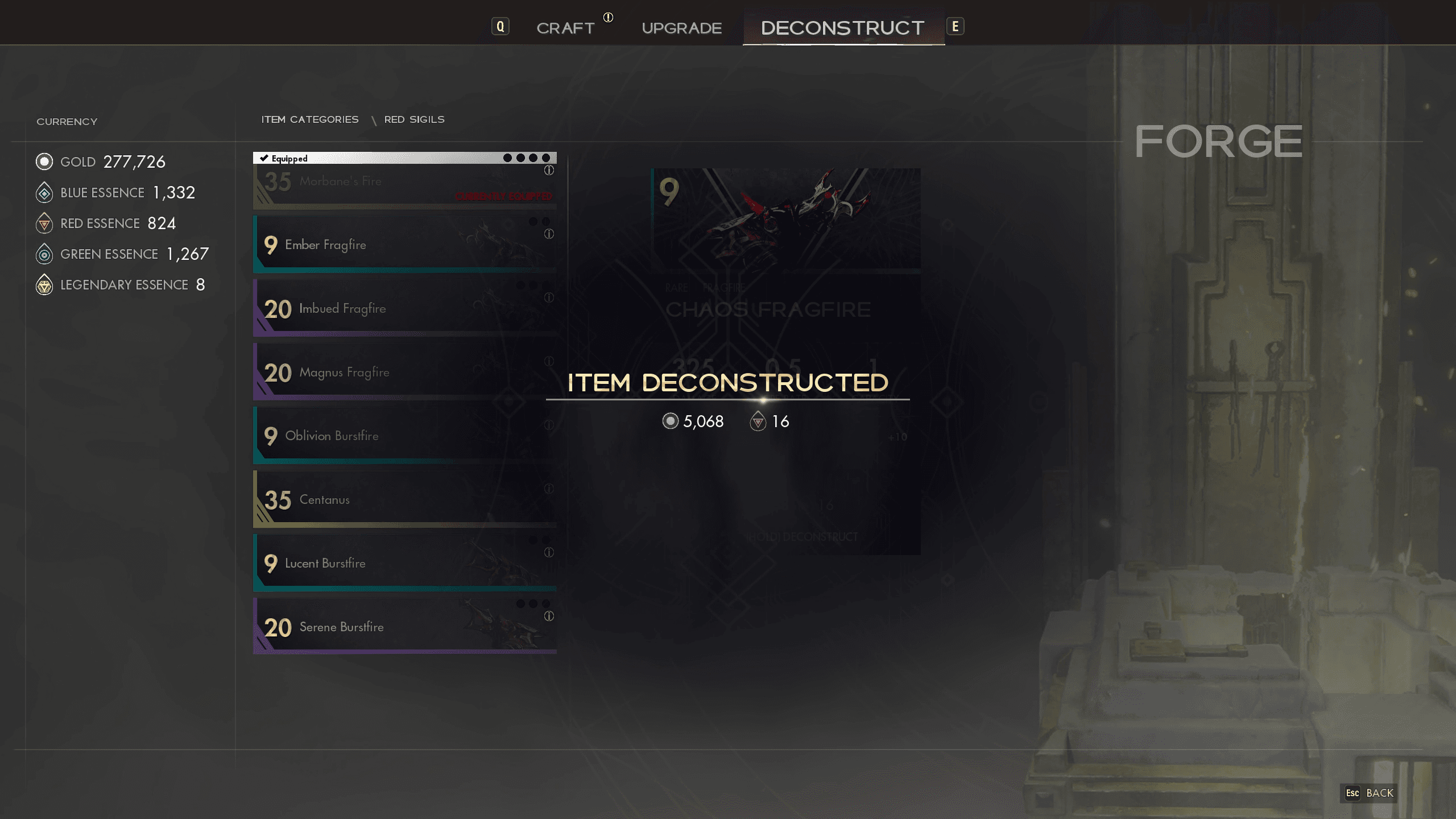Switch to the Upgrade tab
The image size is (1456, 819).
tap(681, 28)
